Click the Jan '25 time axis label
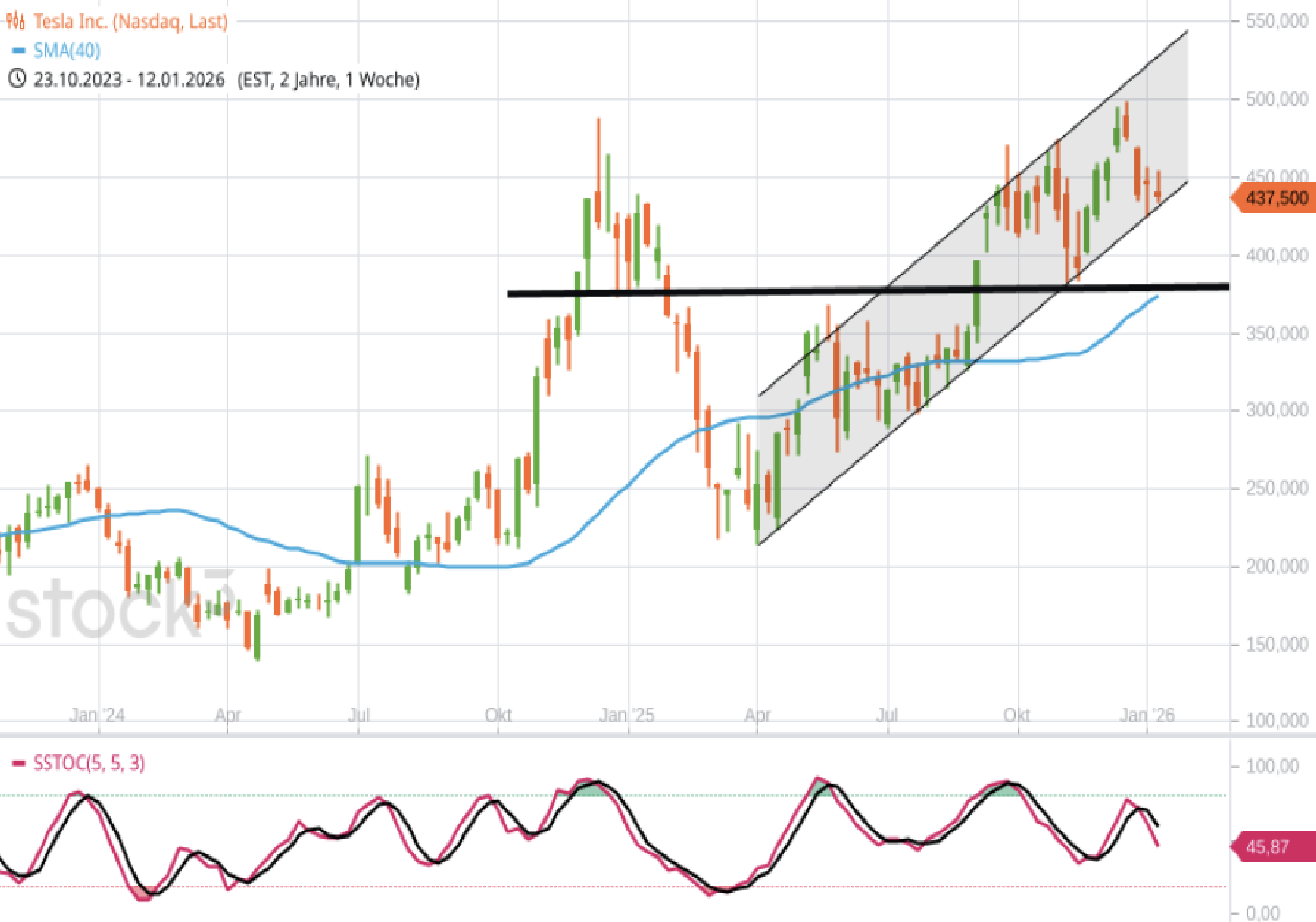 (x=627, y=715)
